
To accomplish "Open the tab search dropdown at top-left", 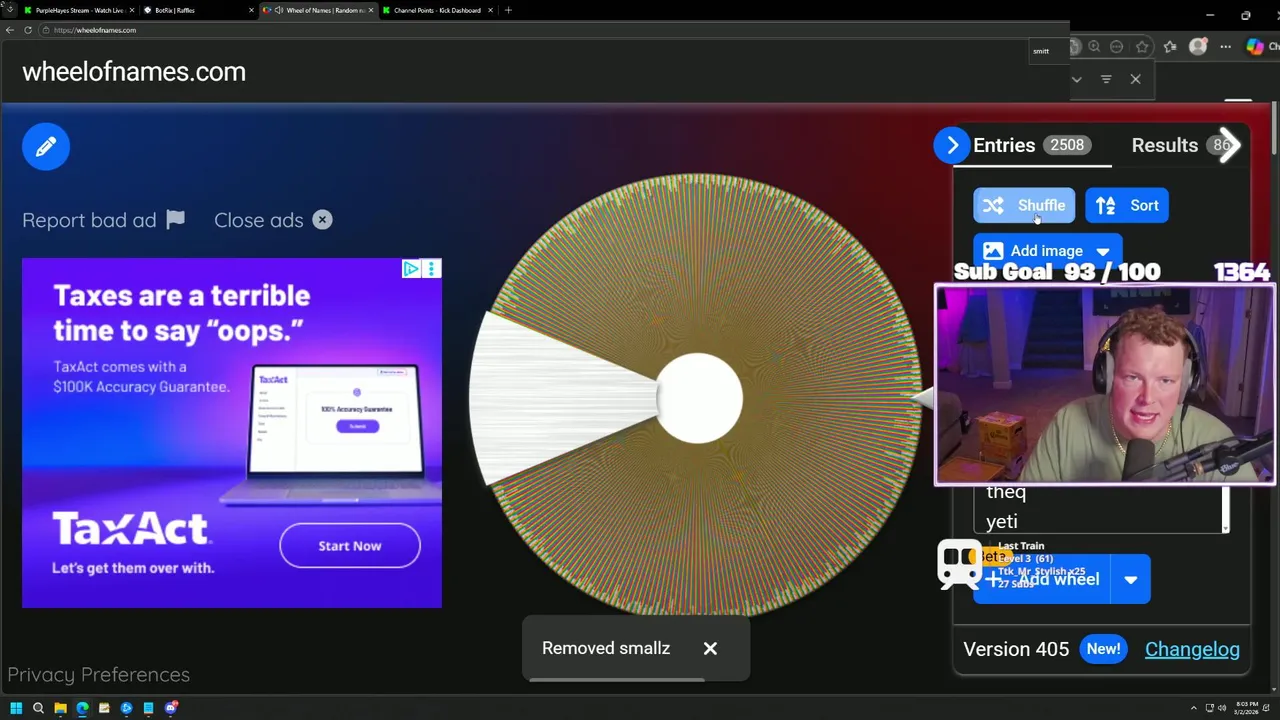I will click(x=9, y=10).
